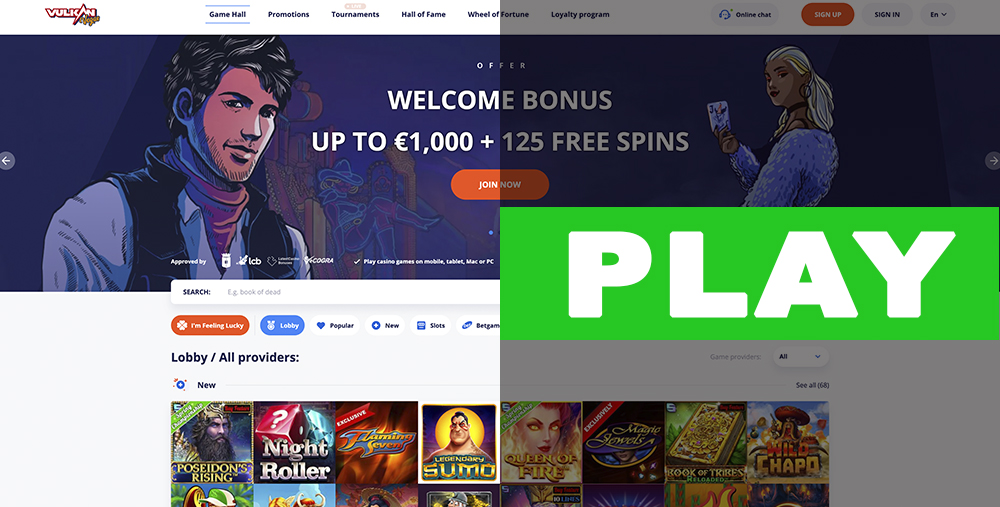The width and height of the screenshot is (1000, 507).
Task: Click the SIGN UP button
Action: (827, 14)
